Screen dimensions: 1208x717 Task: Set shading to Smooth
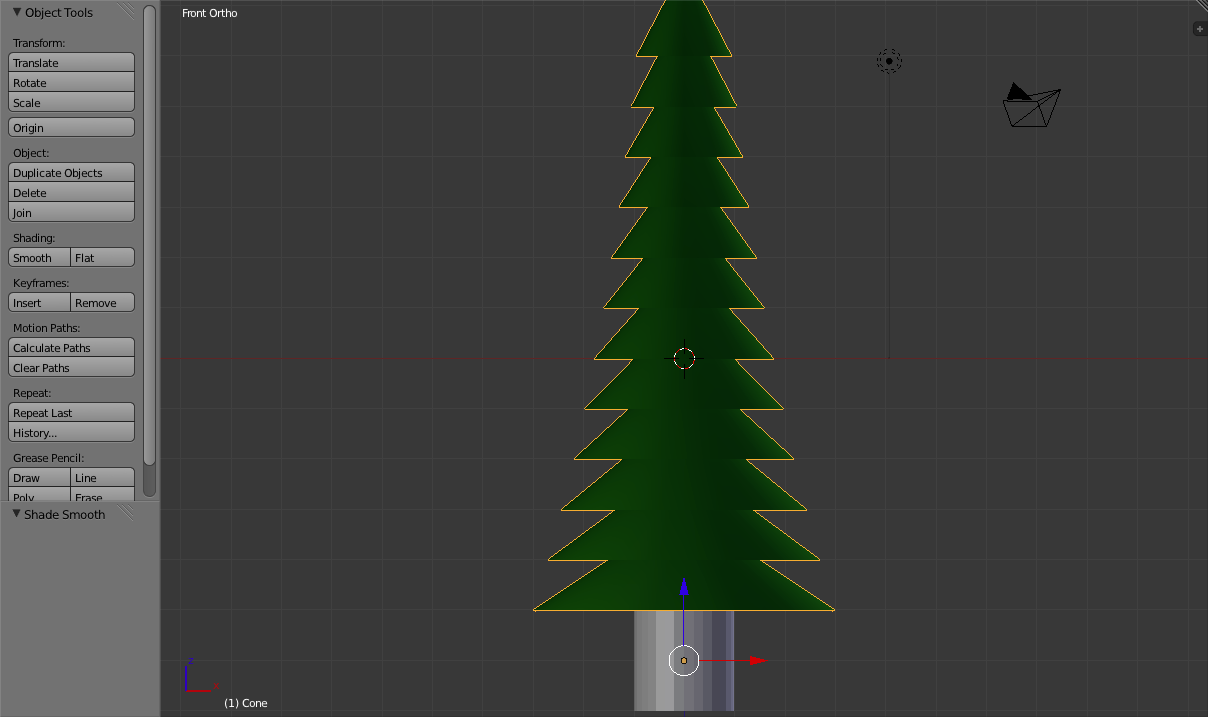(39, 258)
